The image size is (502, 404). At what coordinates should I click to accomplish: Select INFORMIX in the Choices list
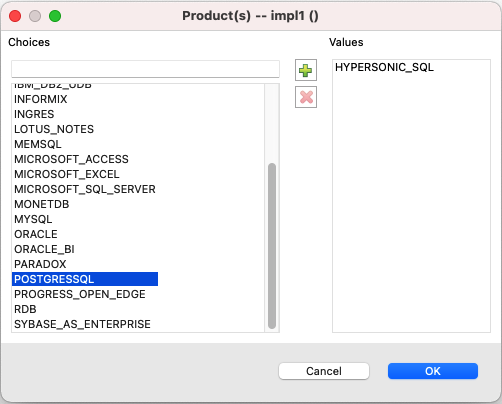click(x=41, y=99)
